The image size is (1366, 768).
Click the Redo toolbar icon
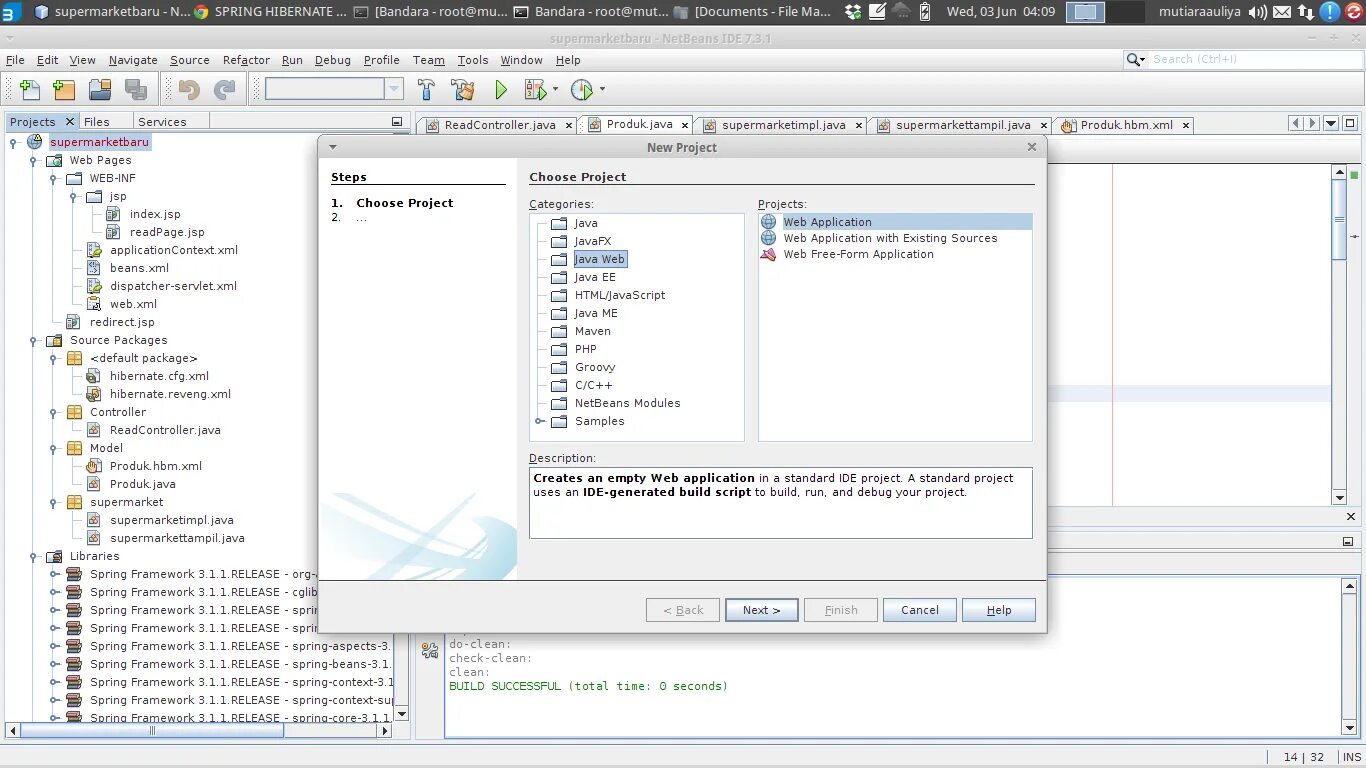225,90
